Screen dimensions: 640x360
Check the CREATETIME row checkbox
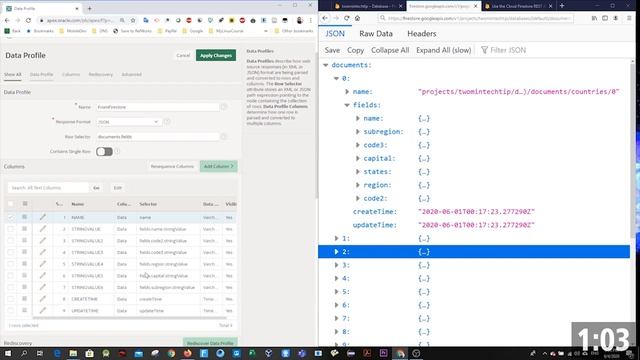point(11,299)
